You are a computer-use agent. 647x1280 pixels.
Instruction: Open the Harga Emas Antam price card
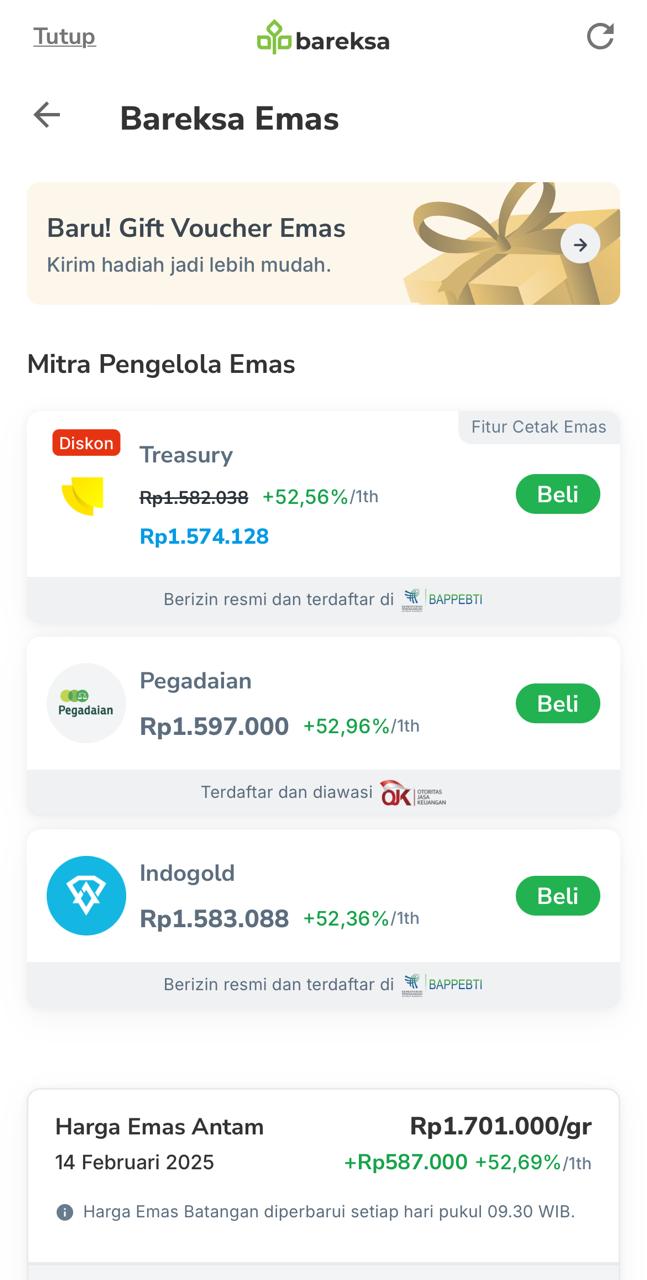pyautogui.click(x=323, y=1160)
